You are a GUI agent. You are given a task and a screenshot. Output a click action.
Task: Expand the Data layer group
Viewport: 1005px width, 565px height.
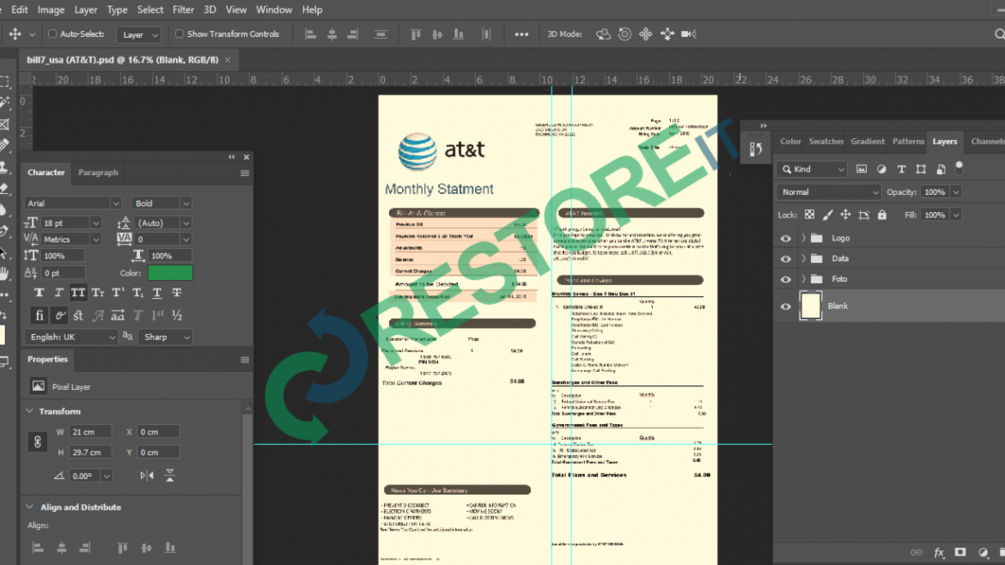pyautogui.click(x=803, y=259)
